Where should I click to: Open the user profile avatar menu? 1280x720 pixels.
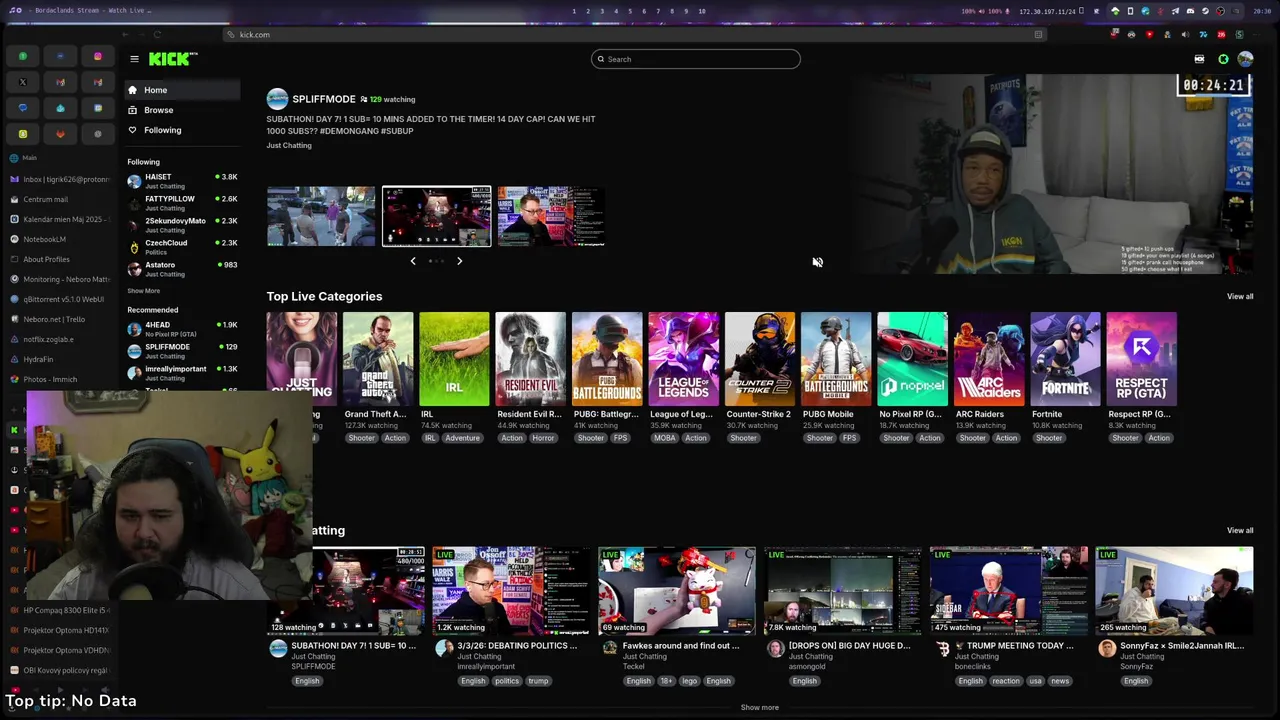point(1245,59)
